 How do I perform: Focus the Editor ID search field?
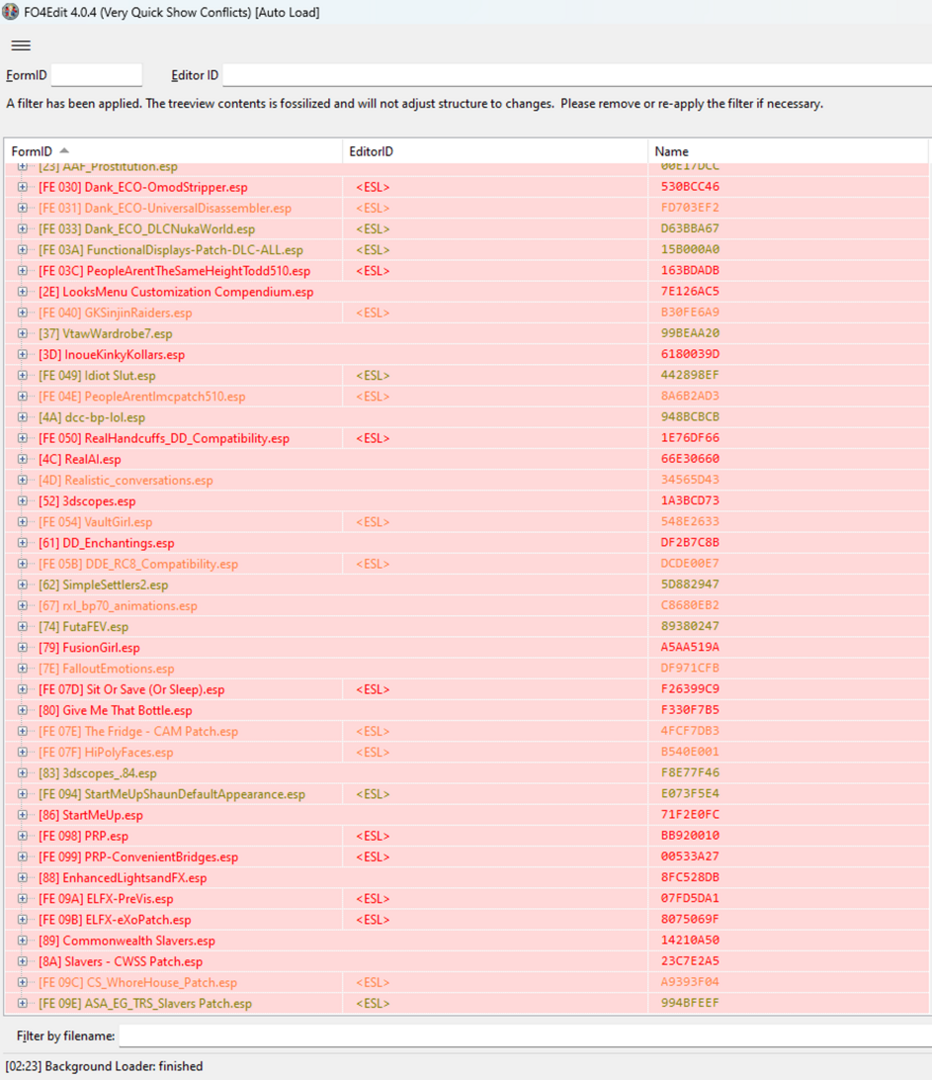[x=577, y=75]
